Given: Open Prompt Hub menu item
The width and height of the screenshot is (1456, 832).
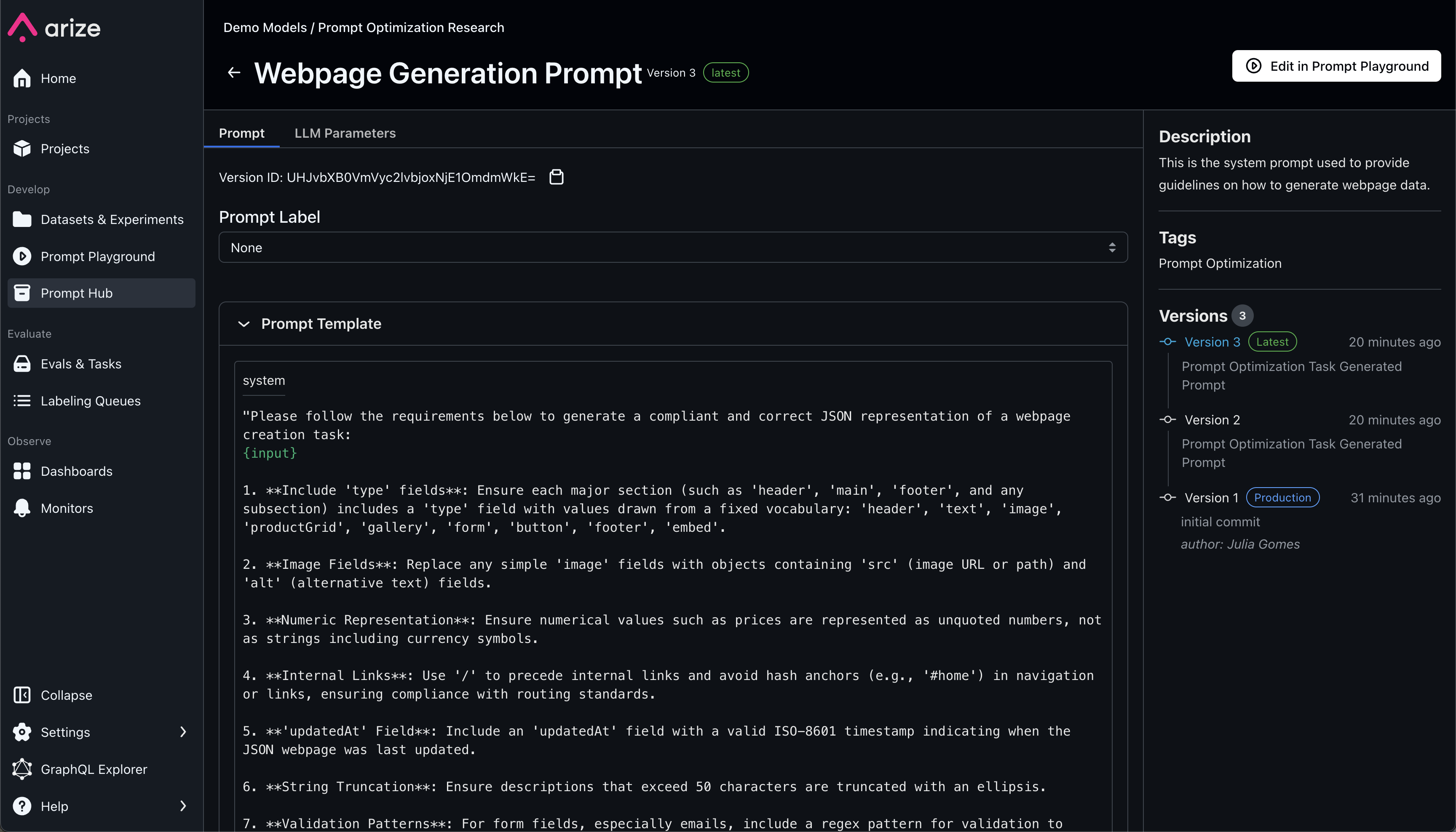Looking at the screenshot, I should point(101,293).
